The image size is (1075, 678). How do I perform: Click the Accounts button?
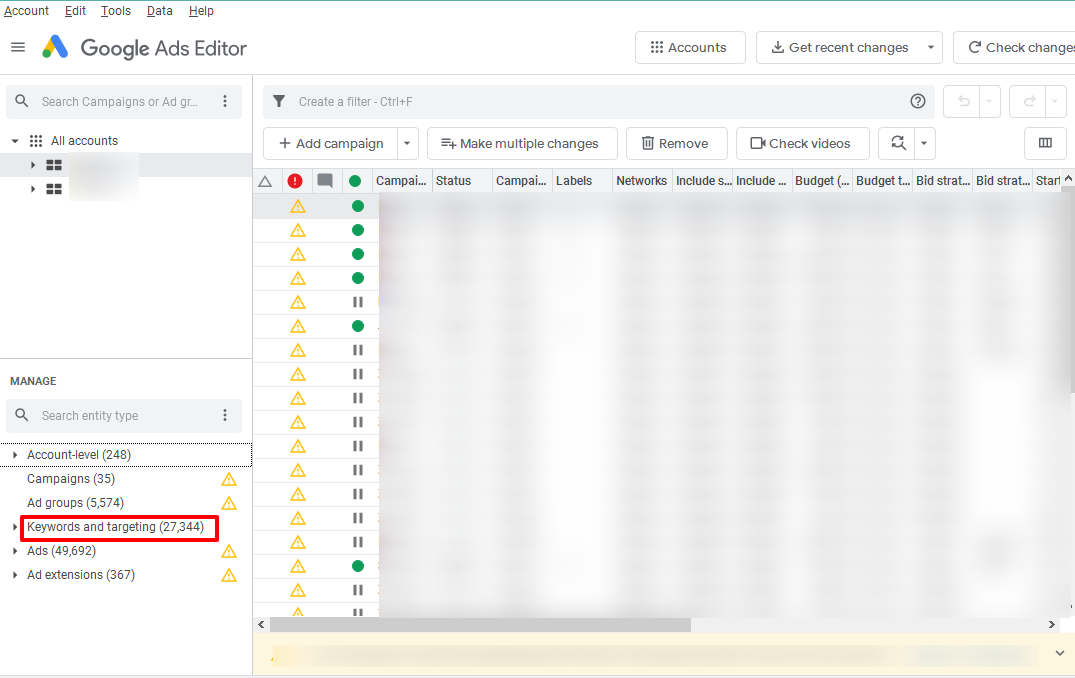point(690,47)
